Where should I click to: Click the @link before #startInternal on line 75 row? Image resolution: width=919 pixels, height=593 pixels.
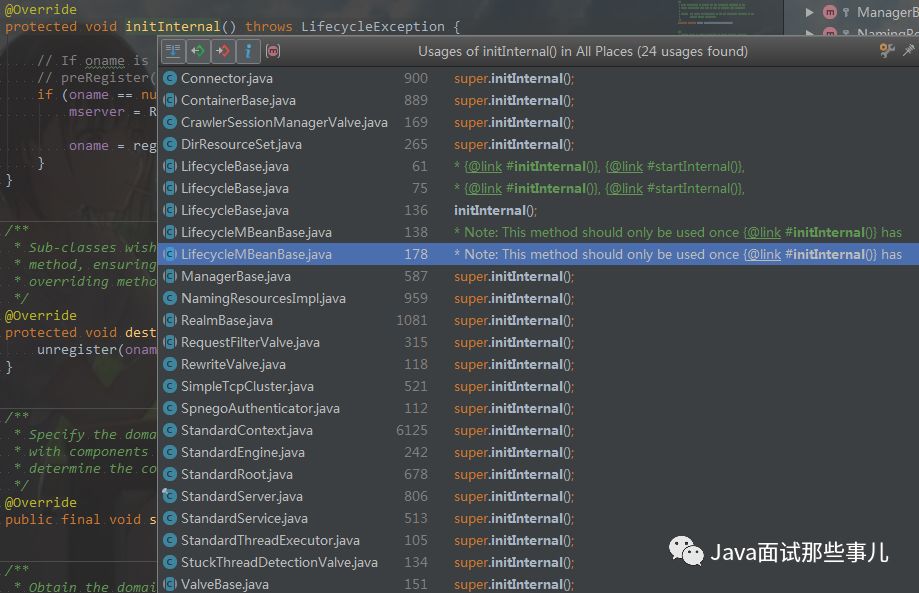pos(626,189)
